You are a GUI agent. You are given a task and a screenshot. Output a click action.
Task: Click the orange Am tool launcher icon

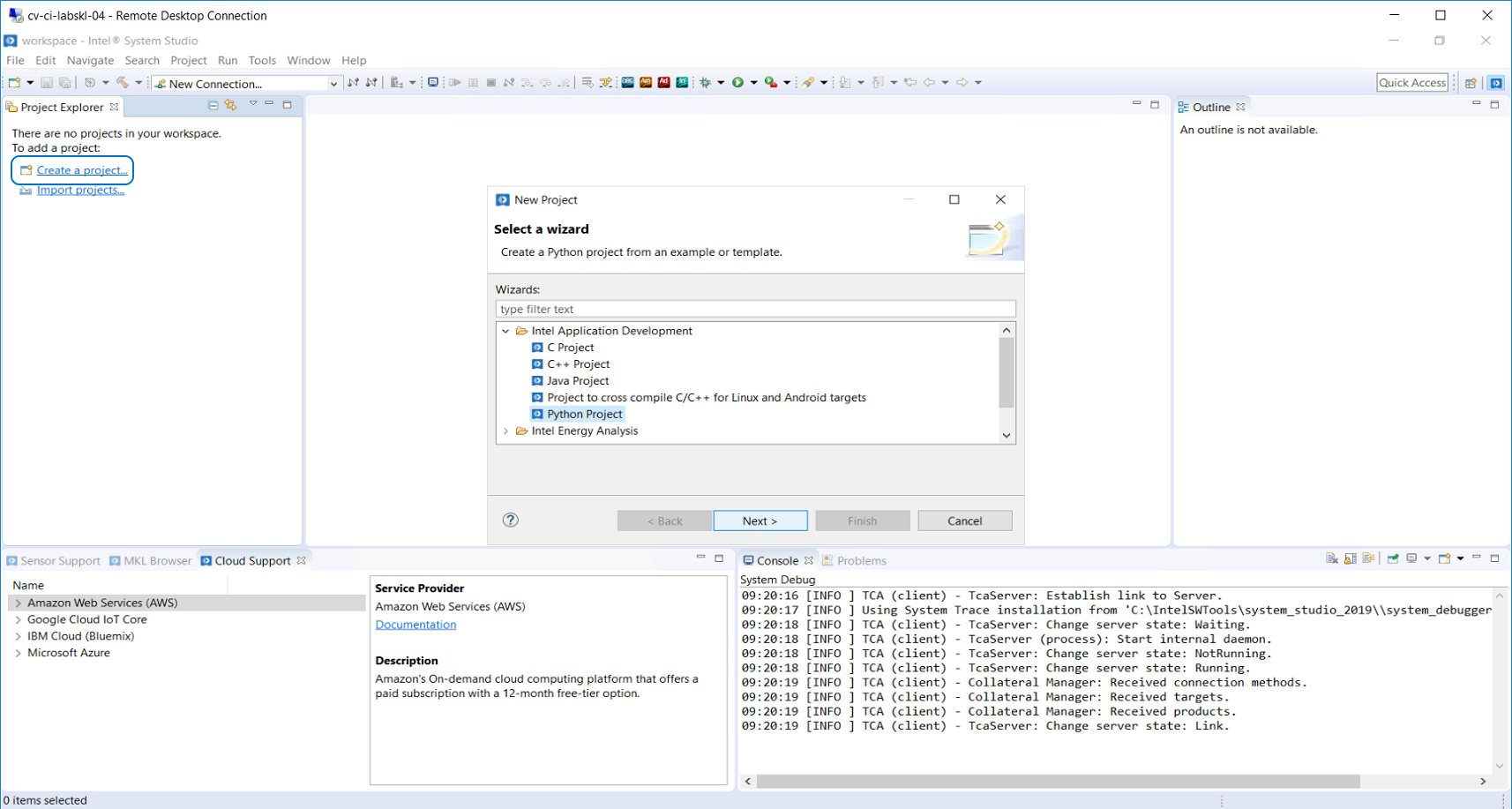tap(646, 83)
